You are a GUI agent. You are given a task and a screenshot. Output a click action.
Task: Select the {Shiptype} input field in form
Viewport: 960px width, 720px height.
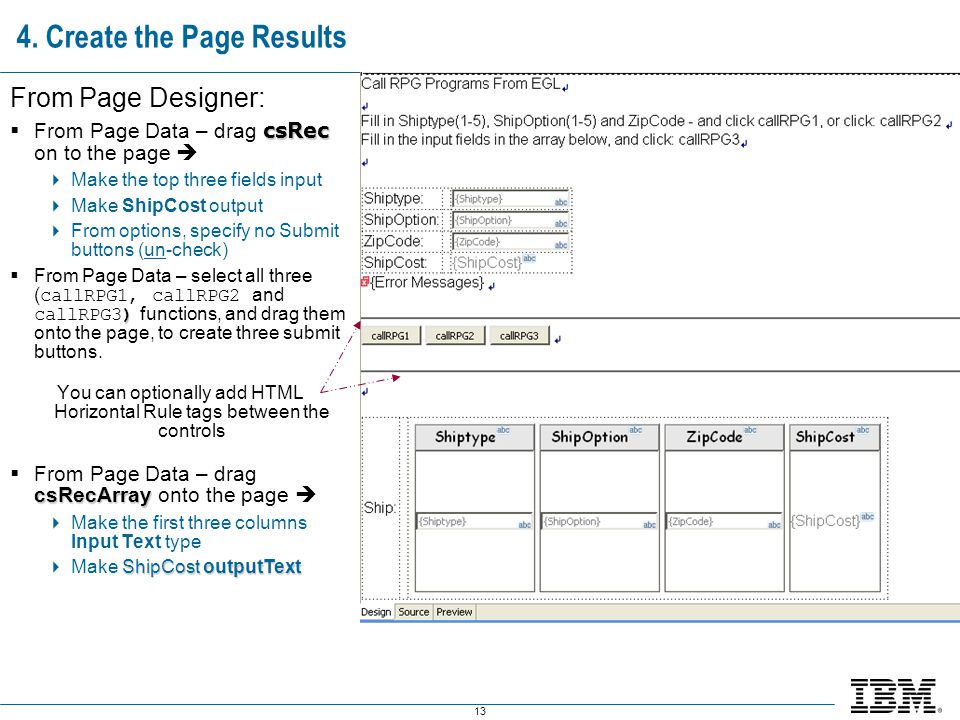point(511,199)
